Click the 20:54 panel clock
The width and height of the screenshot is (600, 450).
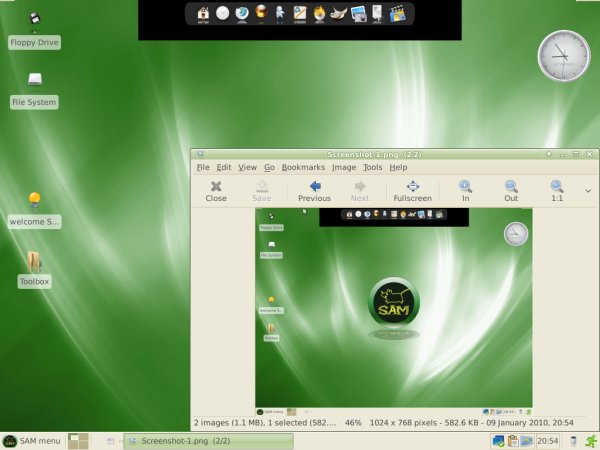pos(548,441)
